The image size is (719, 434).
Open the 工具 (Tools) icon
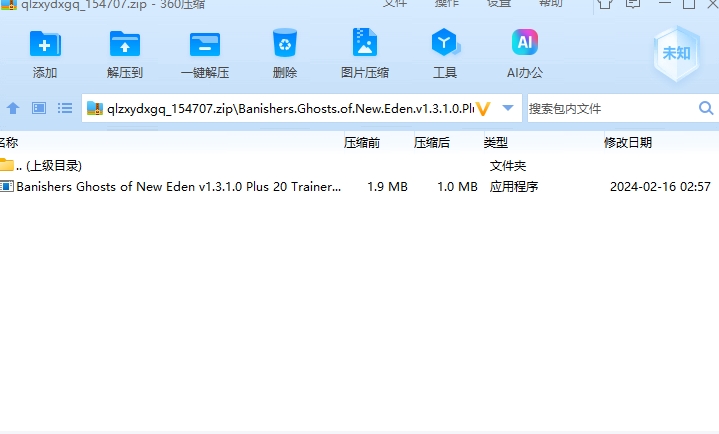point(445,43)
